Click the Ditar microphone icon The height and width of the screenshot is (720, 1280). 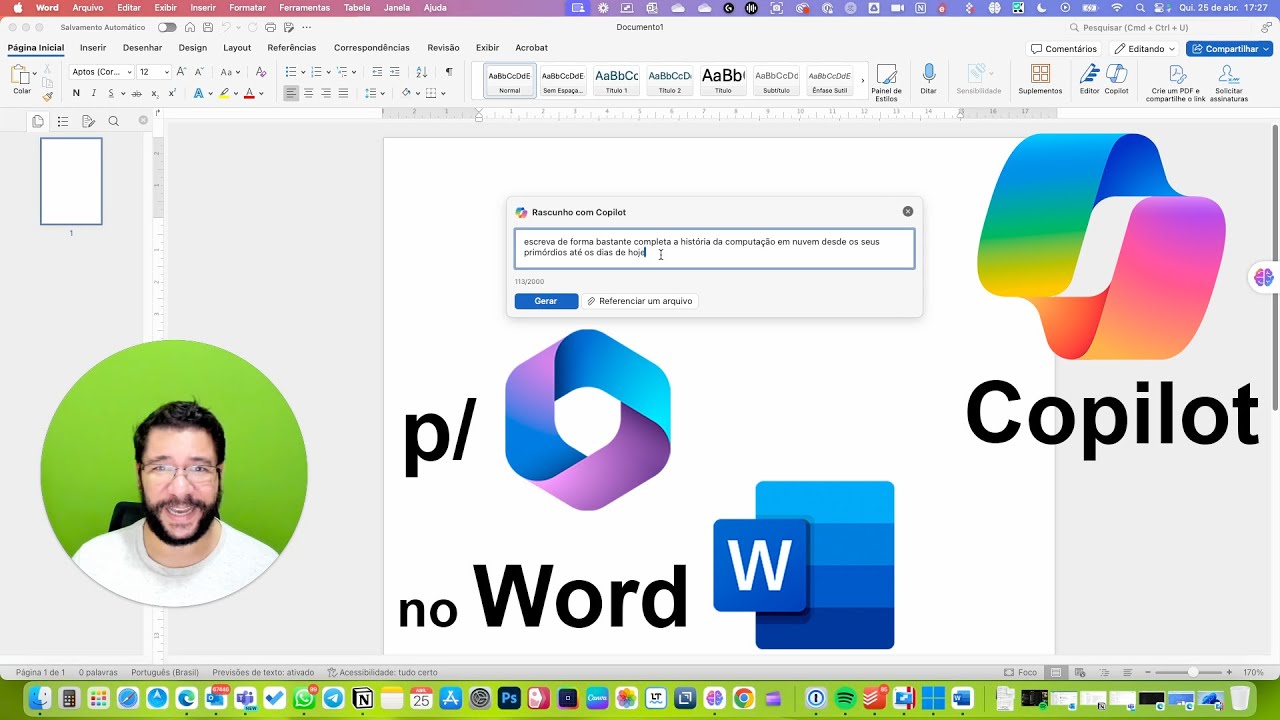point(929,79)
